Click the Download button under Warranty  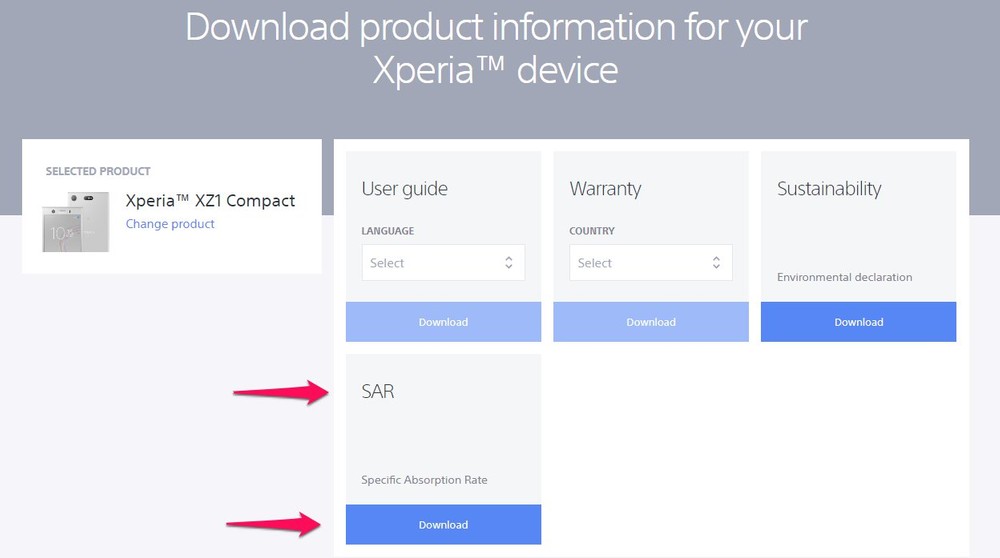(x=651, y=322)
